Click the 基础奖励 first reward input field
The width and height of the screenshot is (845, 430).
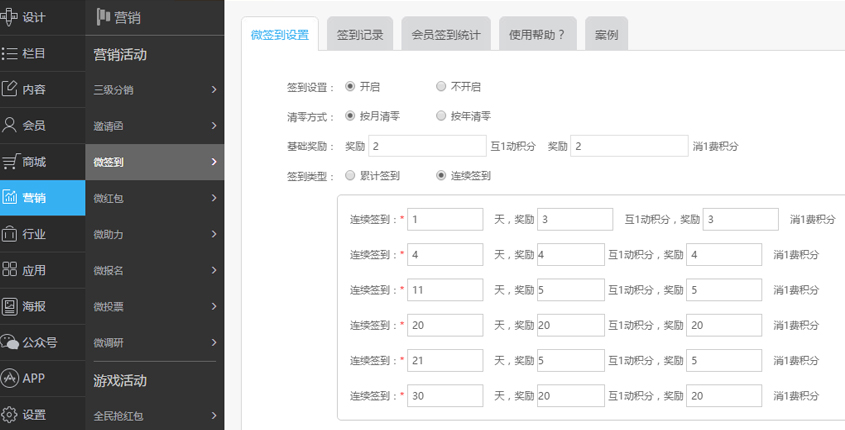click(x=426, y=146)
